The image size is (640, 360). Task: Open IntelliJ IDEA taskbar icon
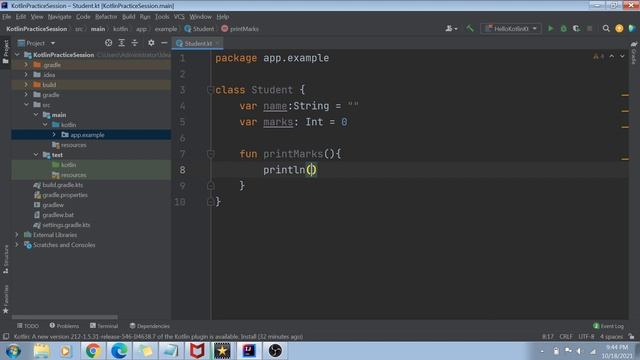point(249,351)
